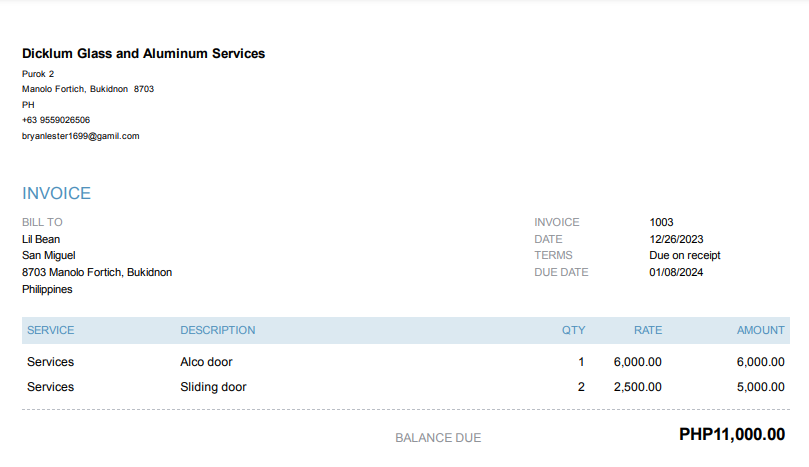Click the BILL TO label

coord(42,222)
